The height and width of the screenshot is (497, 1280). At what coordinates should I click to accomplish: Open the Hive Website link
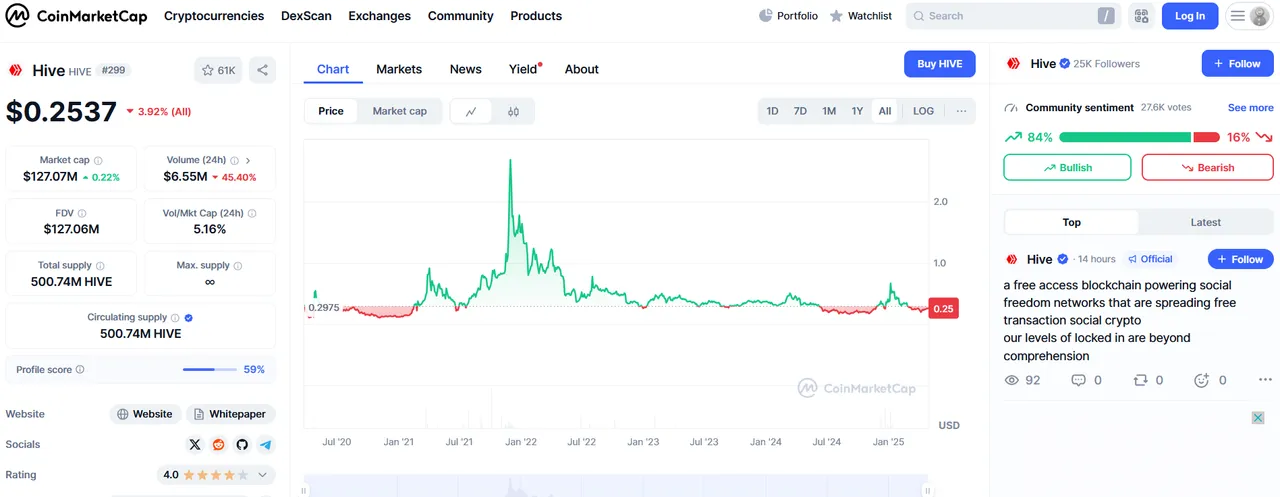144,414
